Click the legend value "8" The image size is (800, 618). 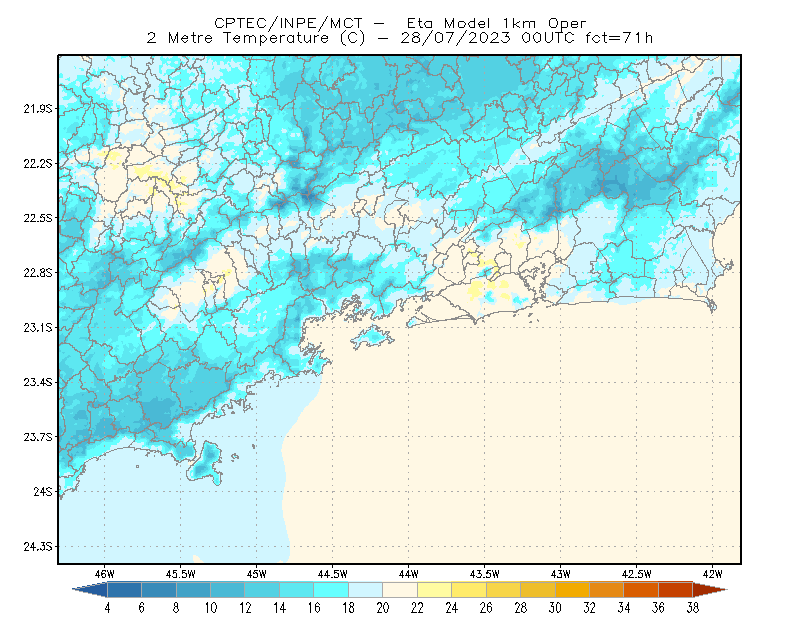[176, 608]
